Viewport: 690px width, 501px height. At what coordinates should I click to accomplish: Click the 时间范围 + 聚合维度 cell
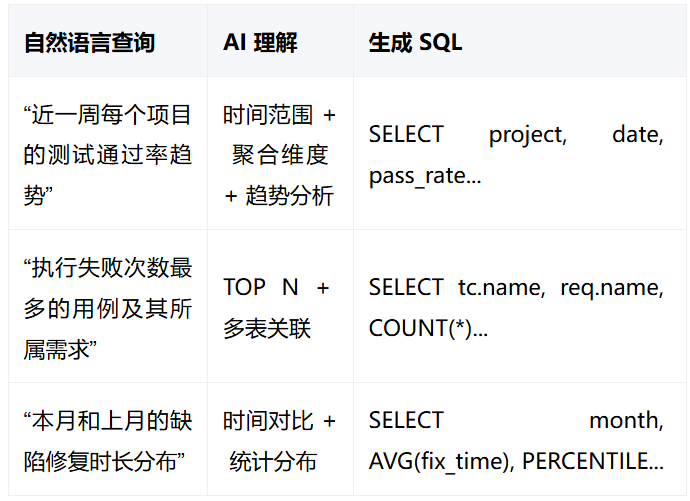click(x=280, y=154)
